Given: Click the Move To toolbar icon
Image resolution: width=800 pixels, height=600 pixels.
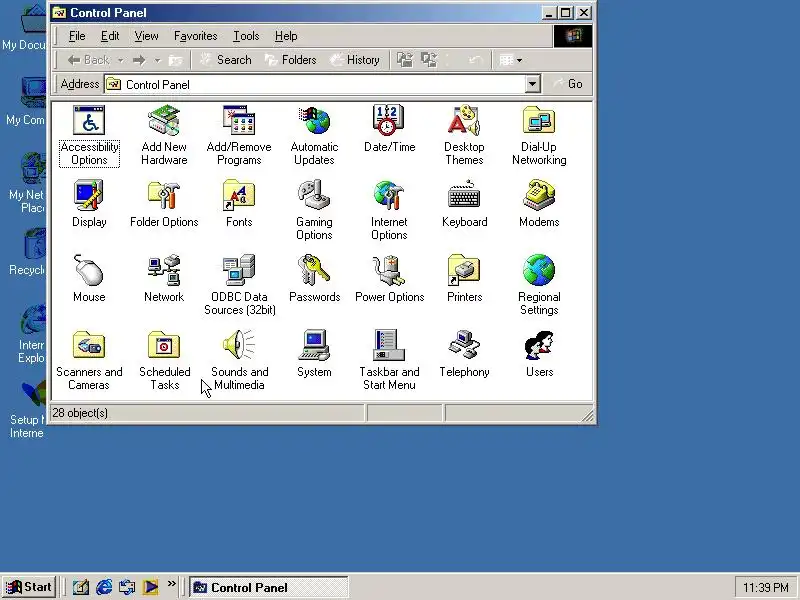Looking at the screenshot, I should click(x=405, y=60).
